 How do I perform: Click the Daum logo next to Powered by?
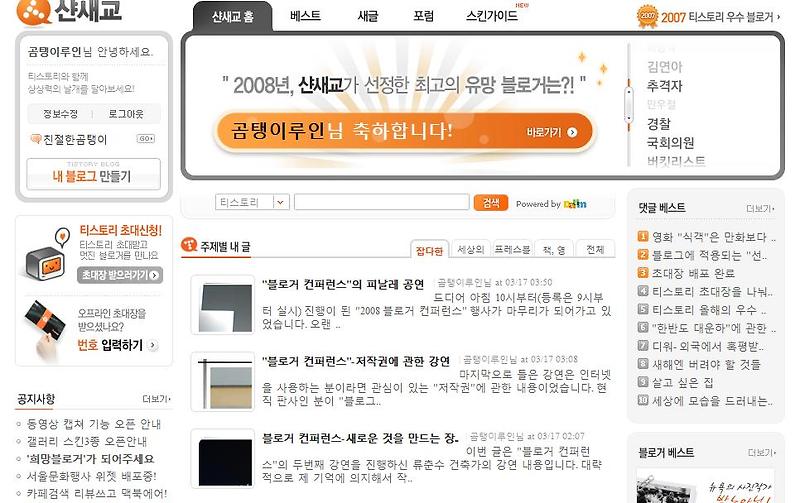point(575,204)
